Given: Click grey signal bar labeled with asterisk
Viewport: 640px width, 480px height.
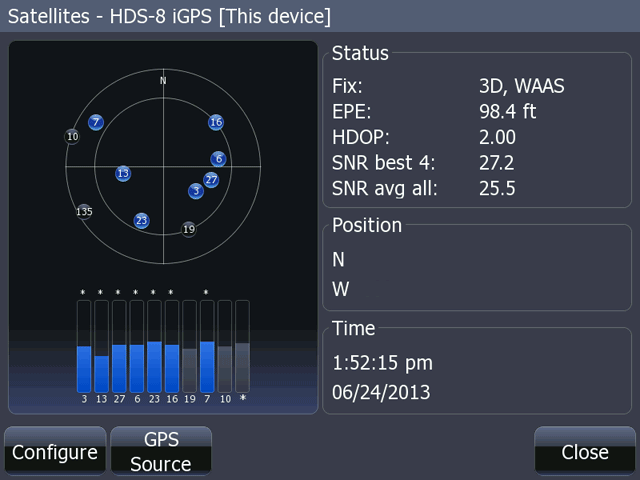Looking at the screenshot, I should pos(242,347).
